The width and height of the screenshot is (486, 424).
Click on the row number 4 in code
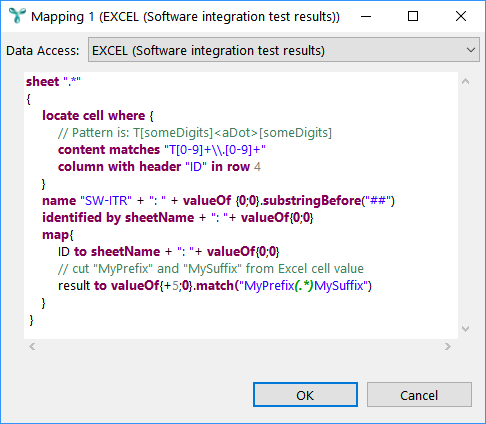click(257, 167)
